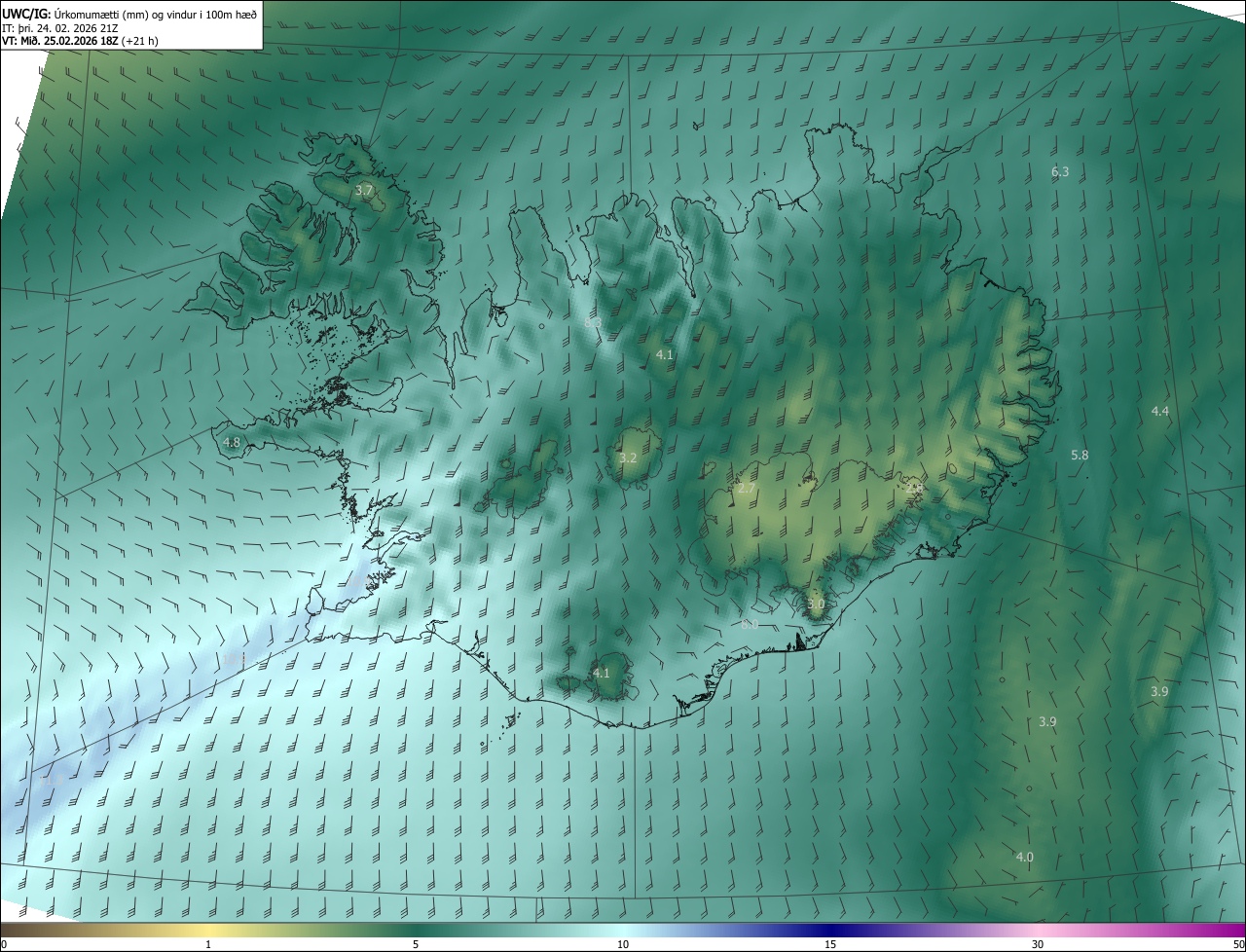Click the "2.7" value label on the map
The image size is (1246, 952).
click(747, 488)
